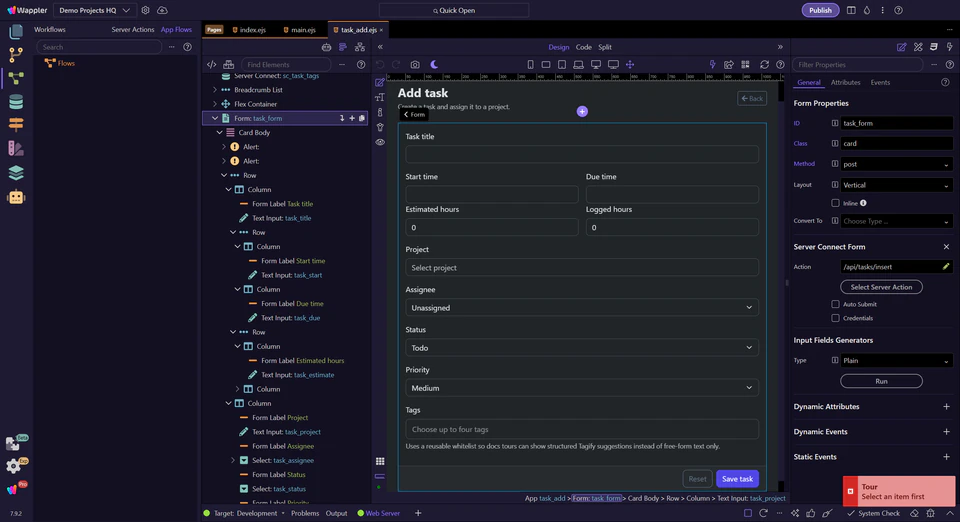This screenshot has width=960, height=522.
Task: Click the Quick Open search bar
Action: pyautogui.click(x=454, y=10)
